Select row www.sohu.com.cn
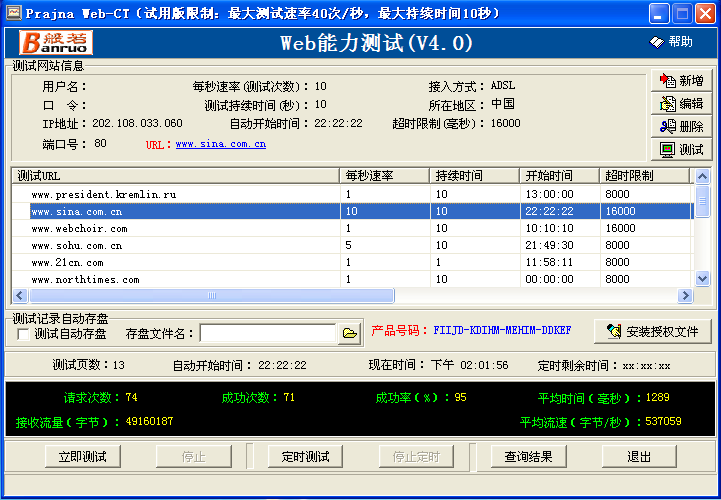Screen dimensions: 721x500 coord(352,245)
